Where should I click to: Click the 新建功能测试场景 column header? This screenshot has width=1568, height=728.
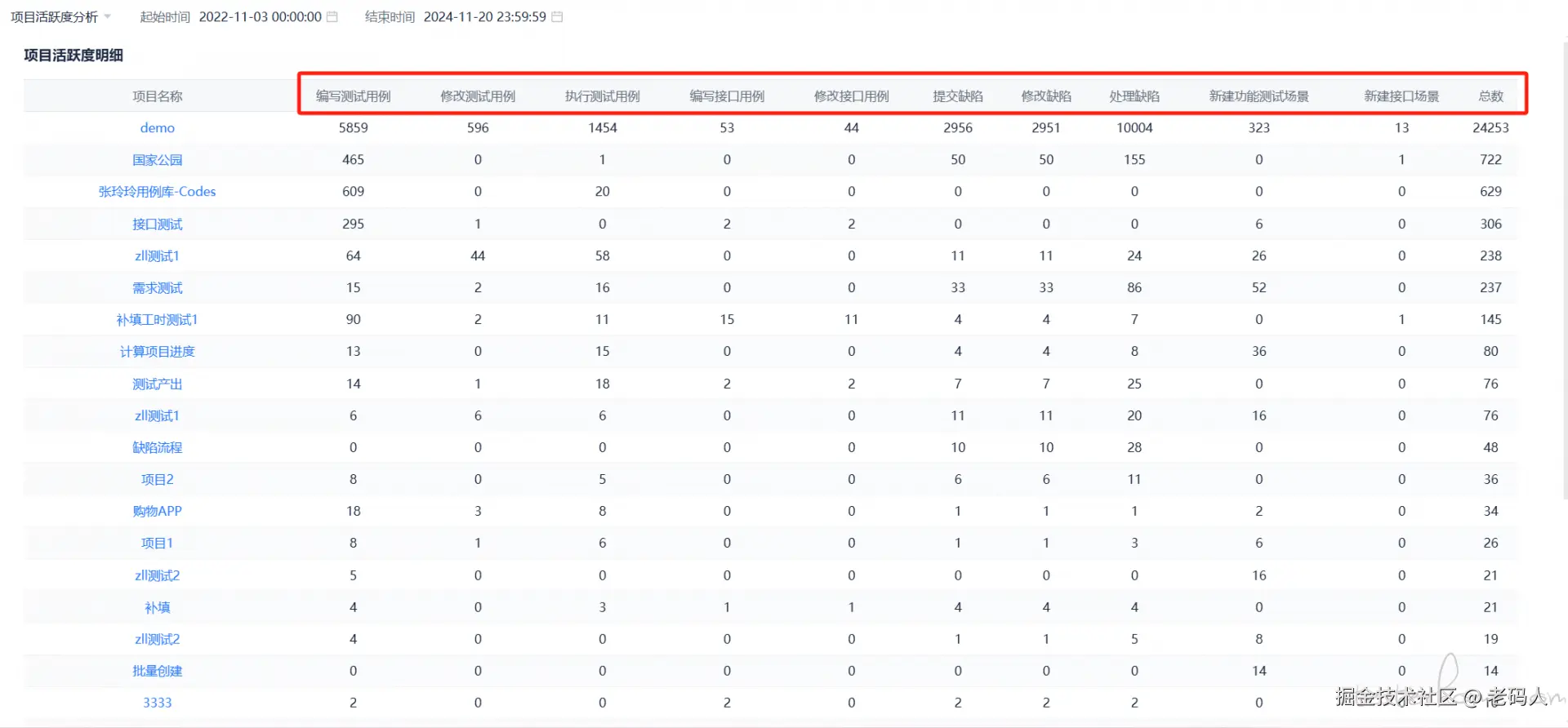(x=1258, y=96)
